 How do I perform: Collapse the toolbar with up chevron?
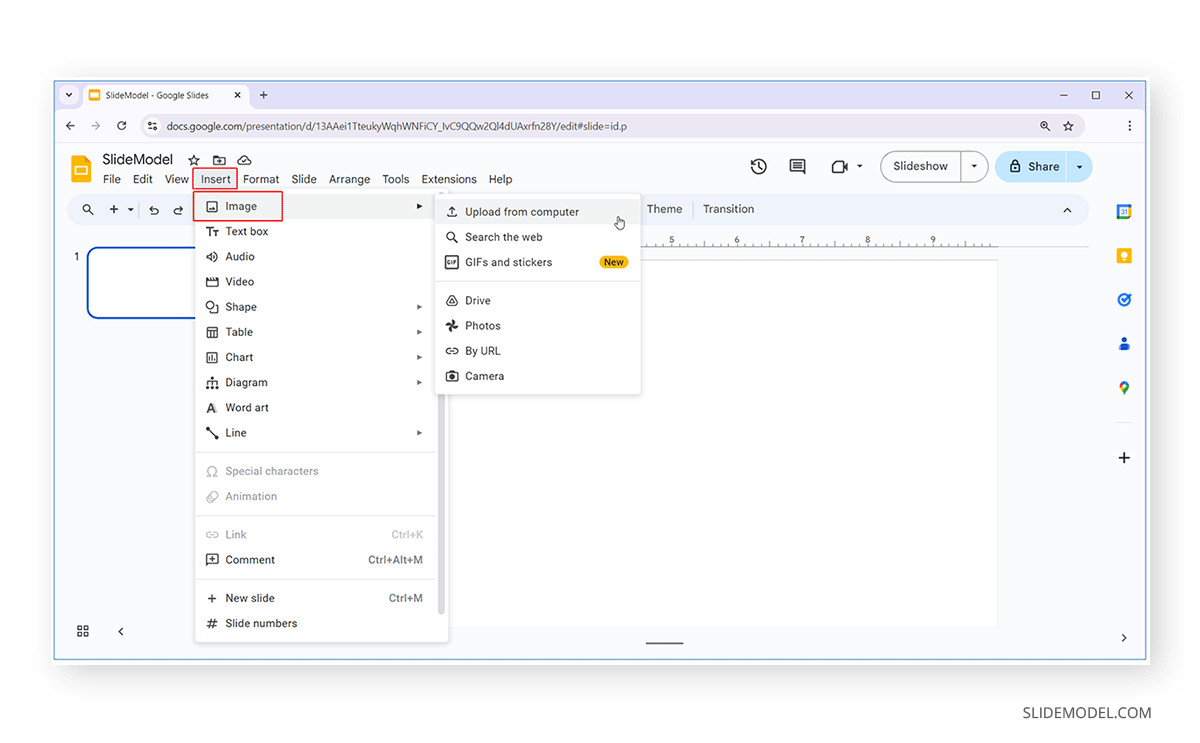pos(1067,210)
